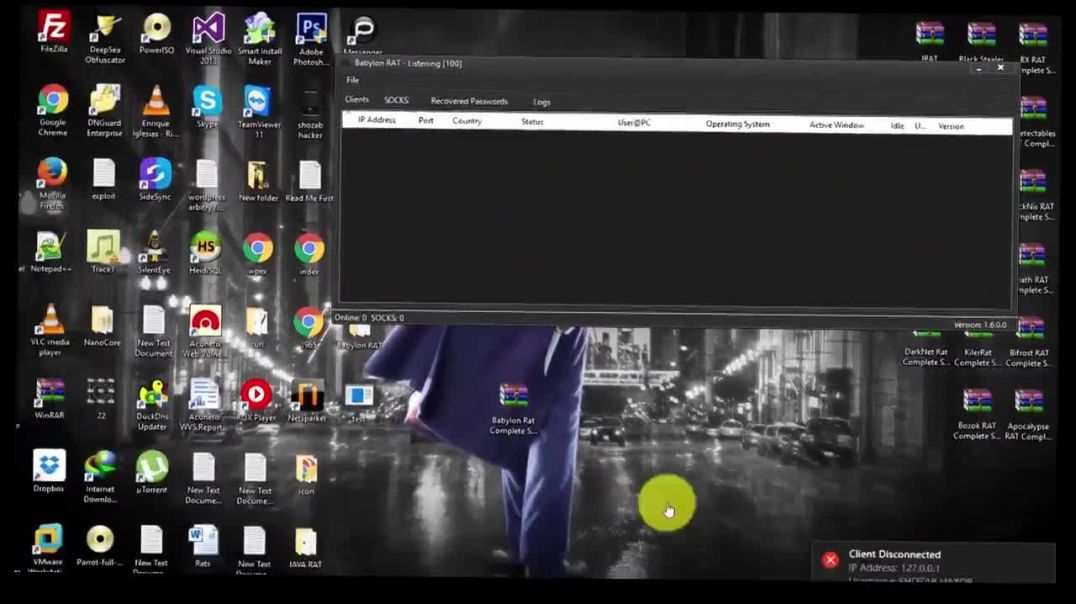Open the File menu in Babylon RAT
The width and height of the screenshot is (1076, 604).
click(x=353, y=80)
